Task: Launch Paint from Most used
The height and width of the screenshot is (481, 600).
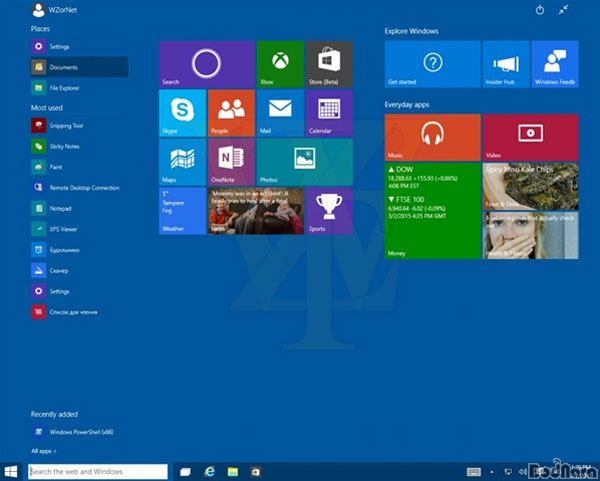Action: tap(79, 167)
